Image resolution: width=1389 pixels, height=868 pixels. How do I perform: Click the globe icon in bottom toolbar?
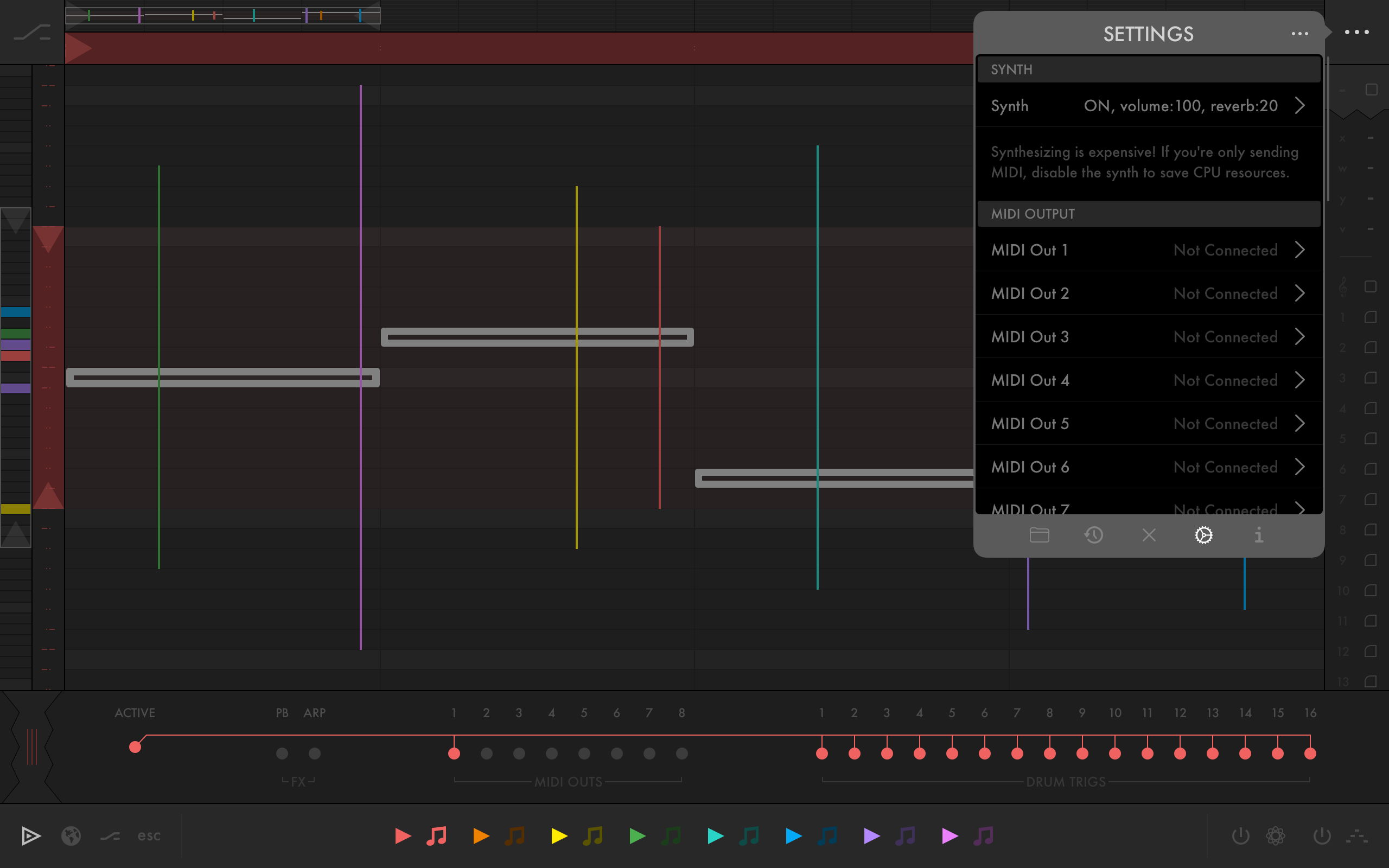(x=71, y=836)
